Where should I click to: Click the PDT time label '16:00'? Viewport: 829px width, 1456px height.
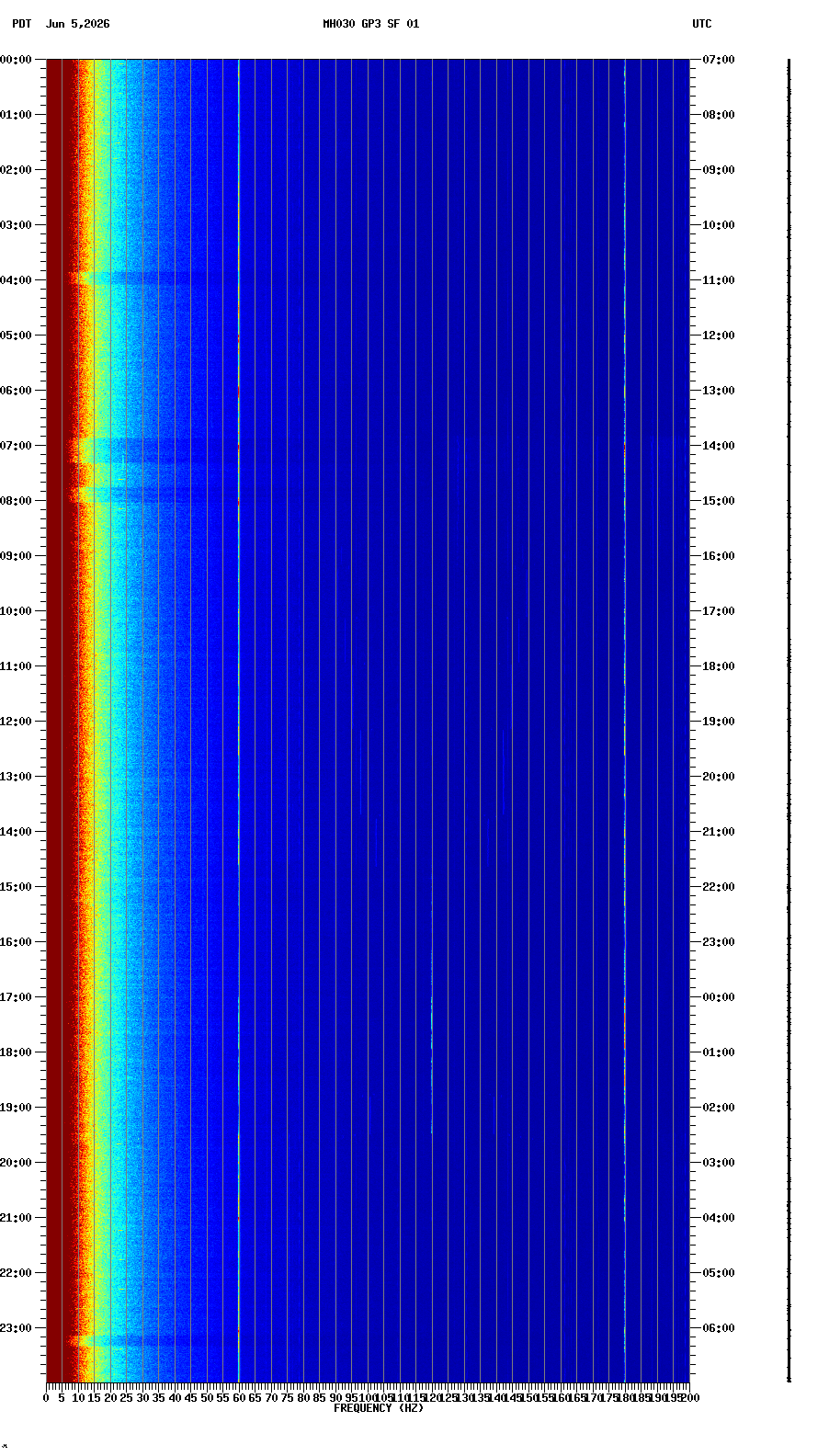tap(16, 942)
